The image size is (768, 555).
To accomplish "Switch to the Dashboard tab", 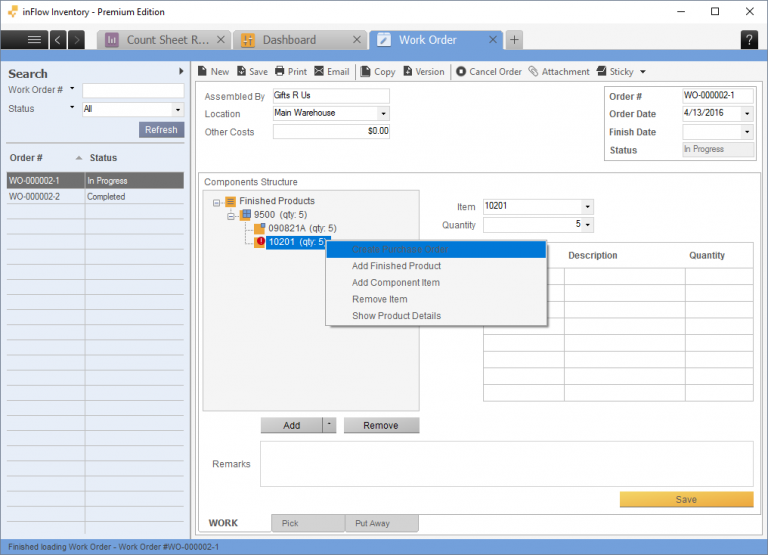I will click(289, 40).
